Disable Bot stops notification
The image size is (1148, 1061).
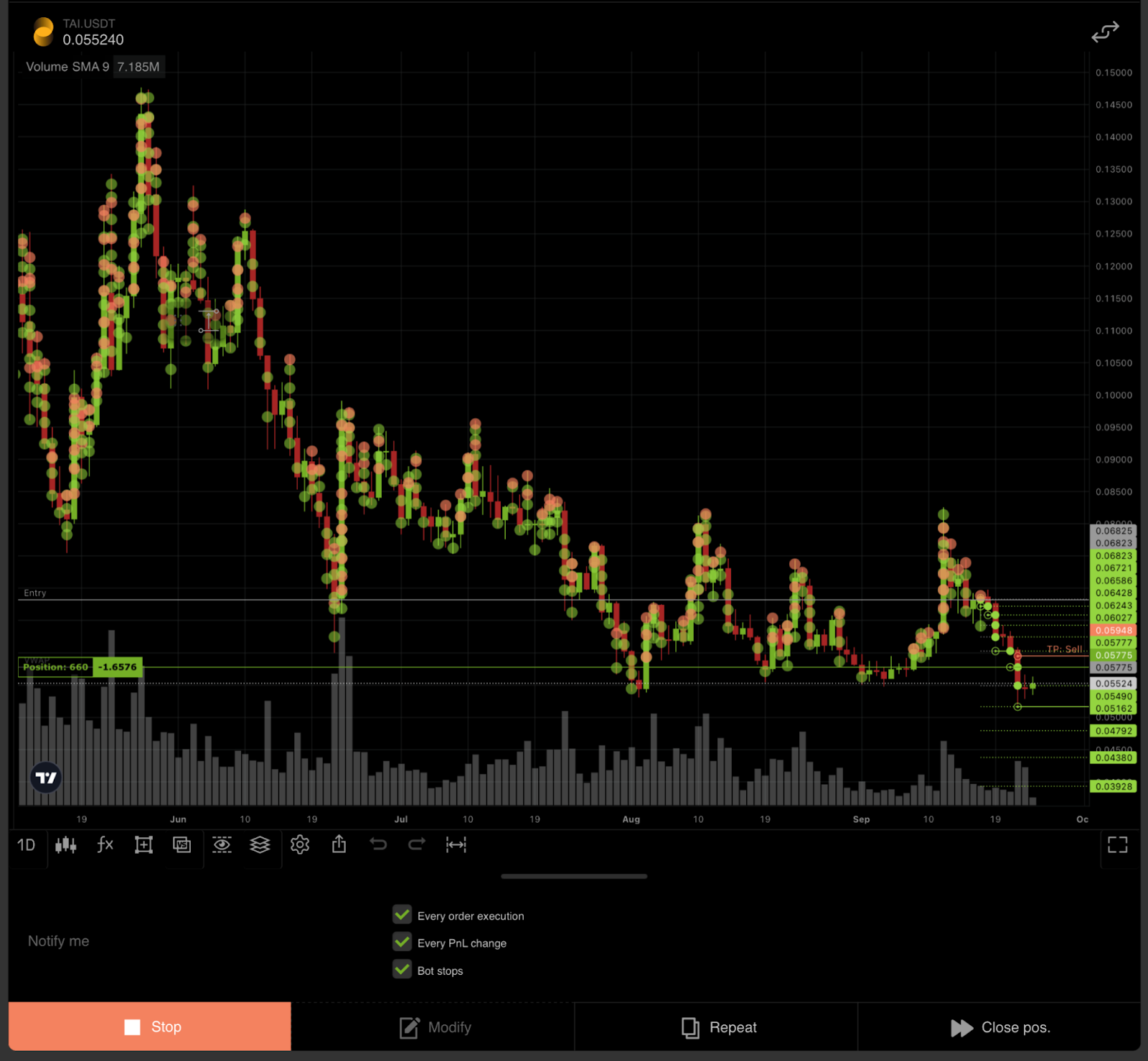[x=403, y=969]
